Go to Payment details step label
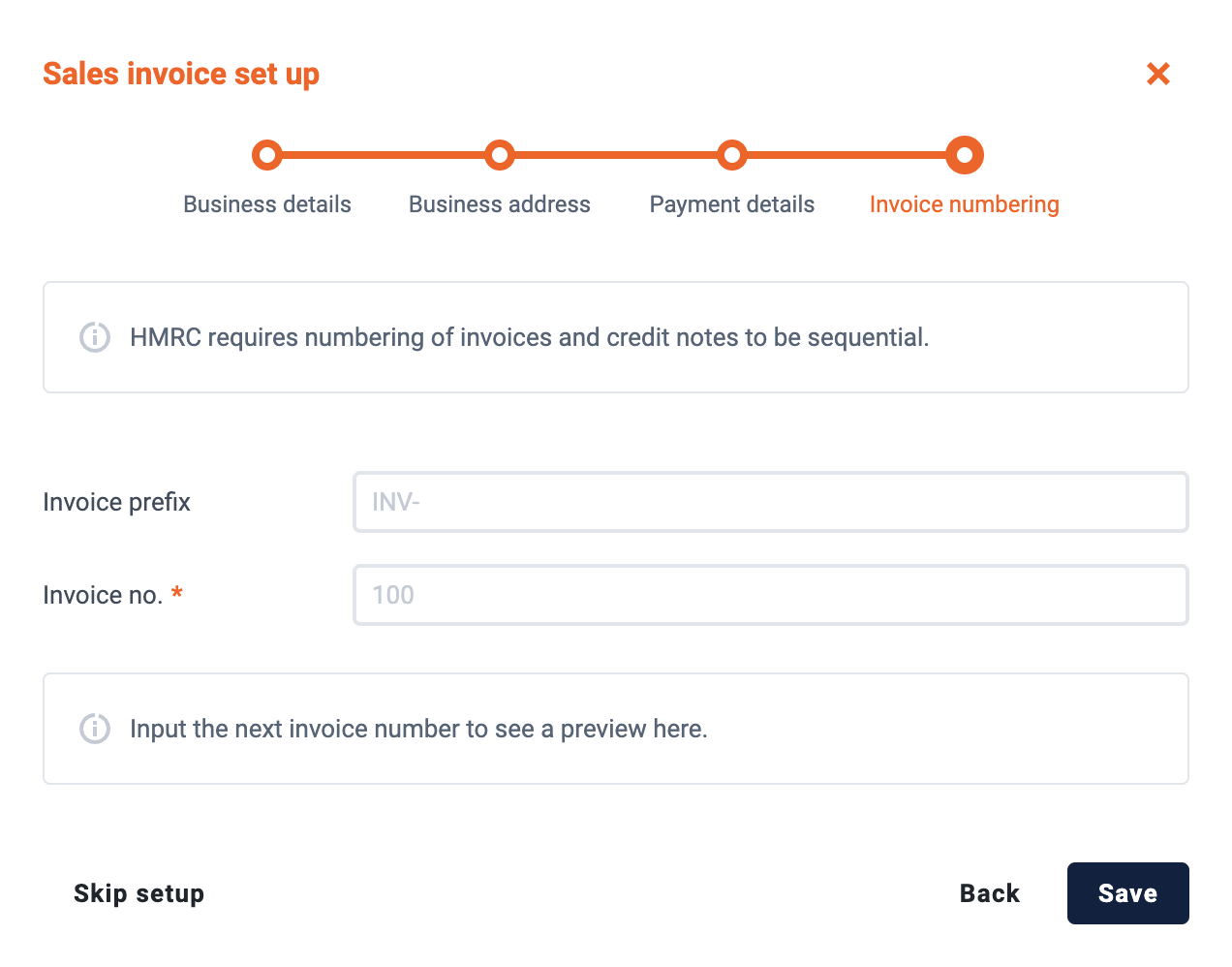This screenshot has height=967, width=1232. [x=732, y=204]
